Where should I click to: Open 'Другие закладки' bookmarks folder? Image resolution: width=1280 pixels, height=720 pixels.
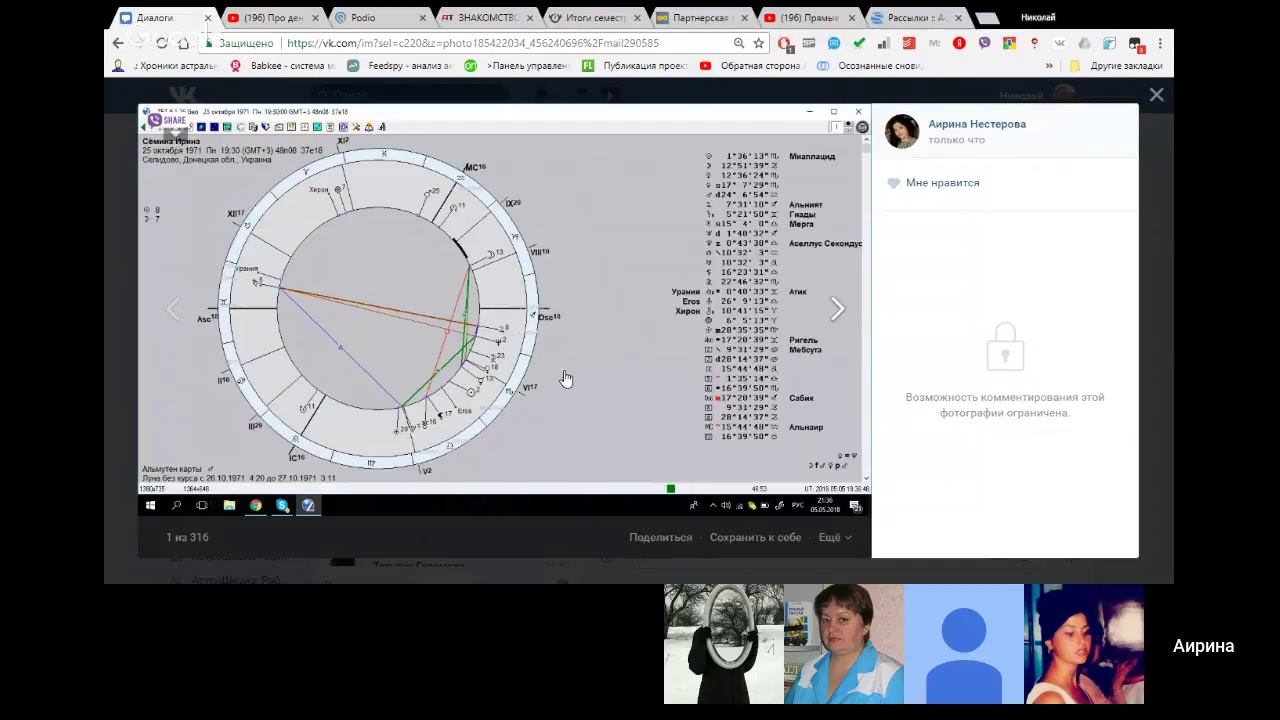click(x=1116, y=66)
